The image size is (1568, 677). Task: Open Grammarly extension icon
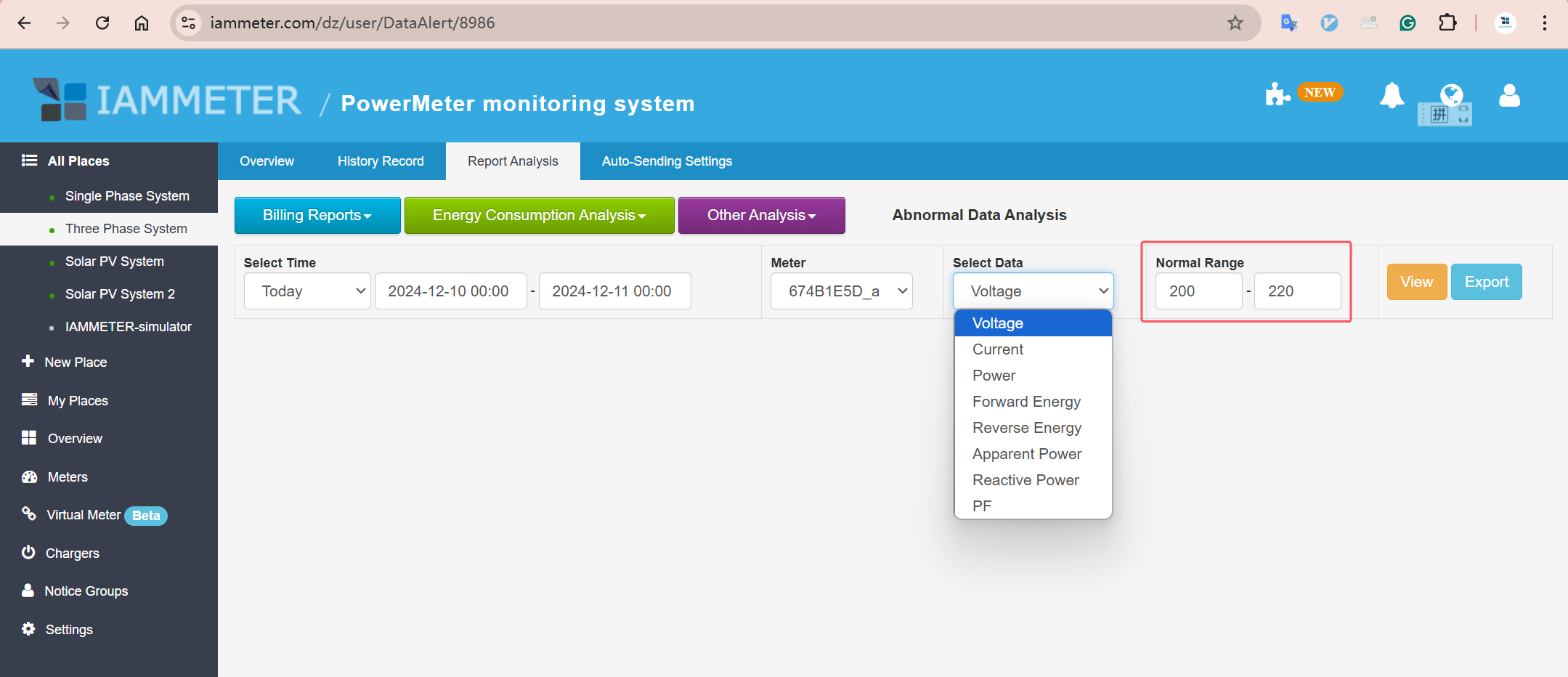click(1407, 23)
